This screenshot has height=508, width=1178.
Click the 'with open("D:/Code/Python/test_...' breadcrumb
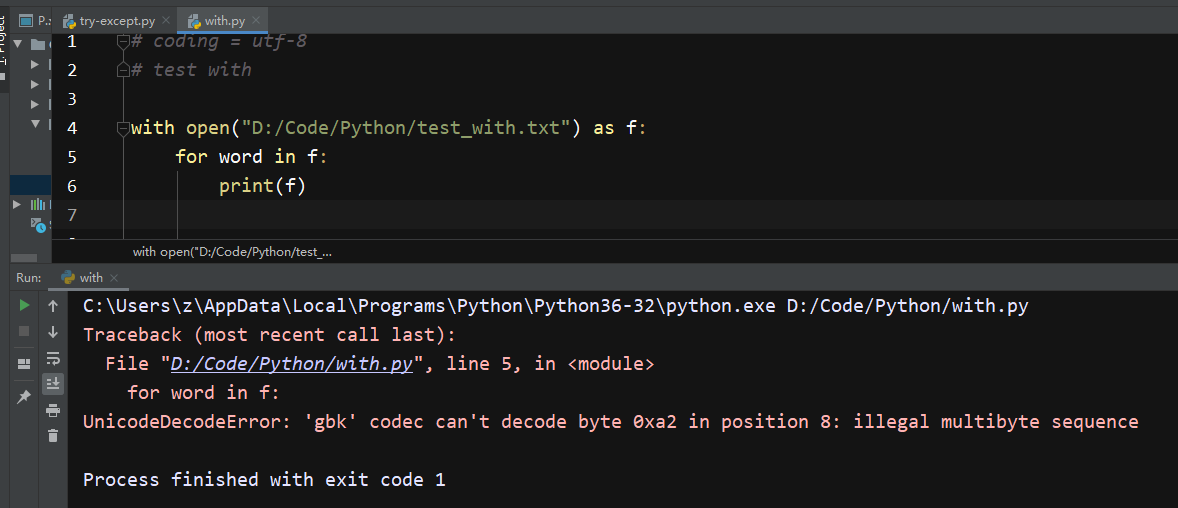click(232, 252)
